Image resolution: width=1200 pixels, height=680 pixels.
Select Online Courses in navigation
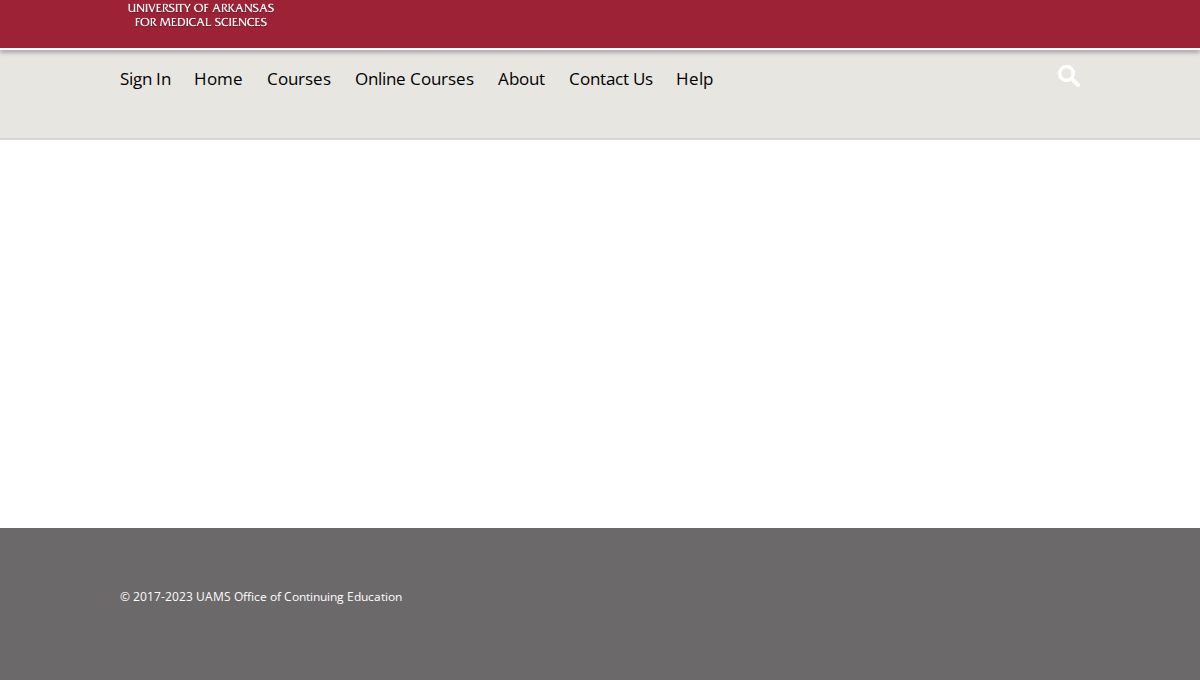414,79
